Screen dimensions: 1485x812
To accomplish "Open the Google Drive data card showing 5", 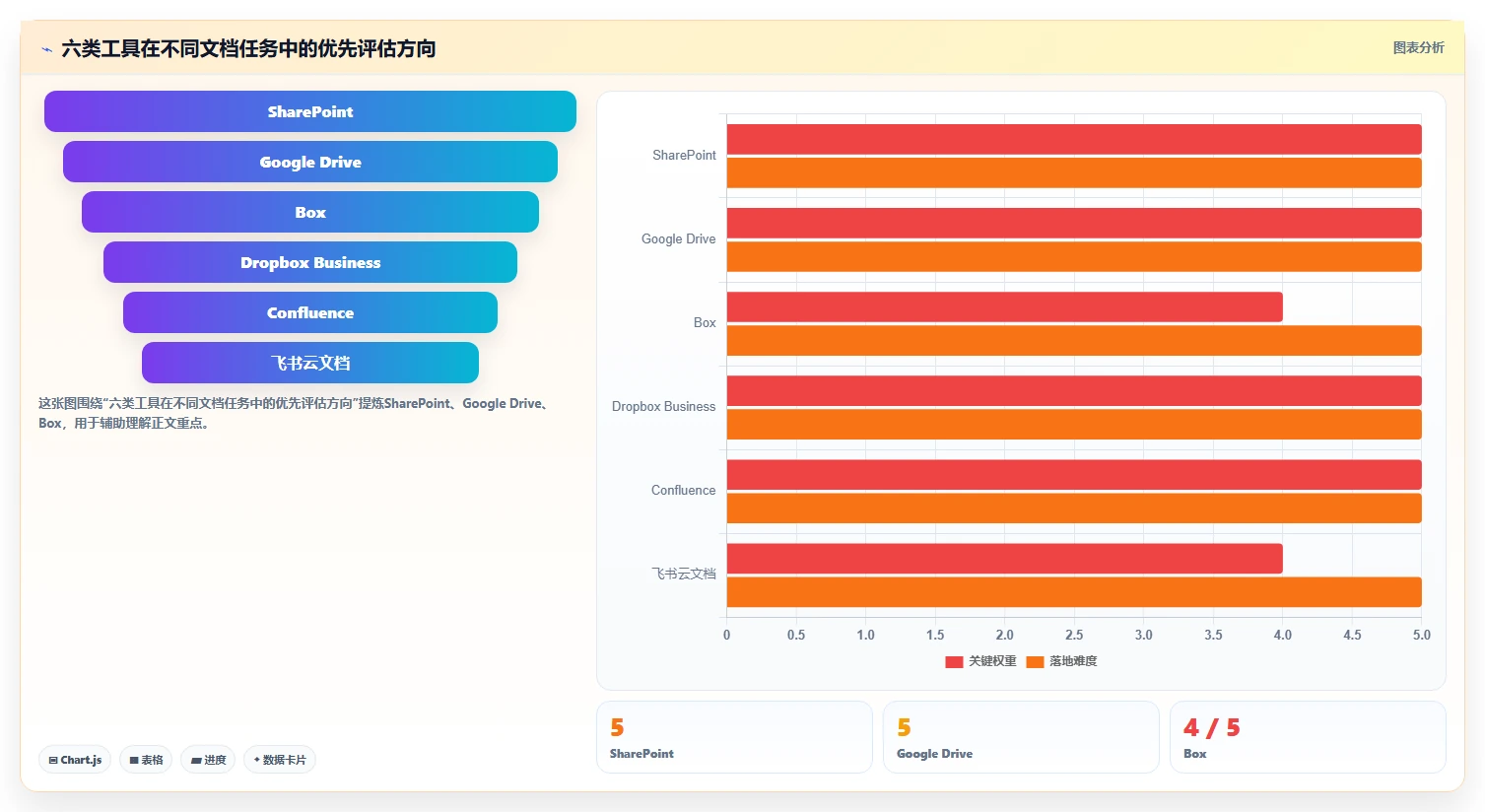I will (1021, 737).
